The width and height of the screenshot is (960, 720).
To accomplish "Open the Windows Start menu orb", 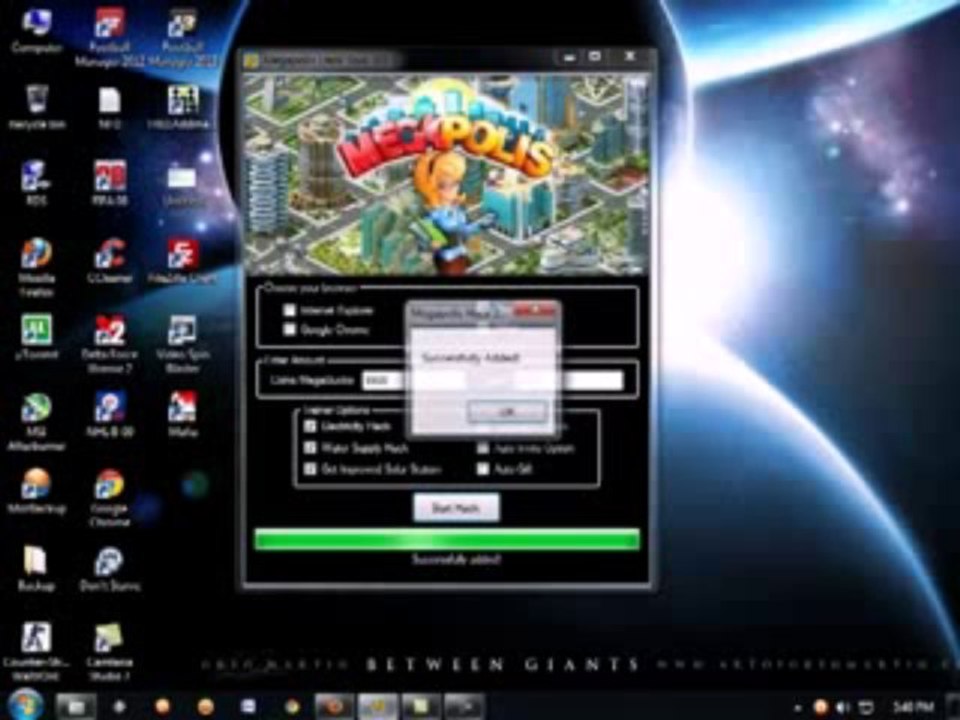I will (24, 704).
